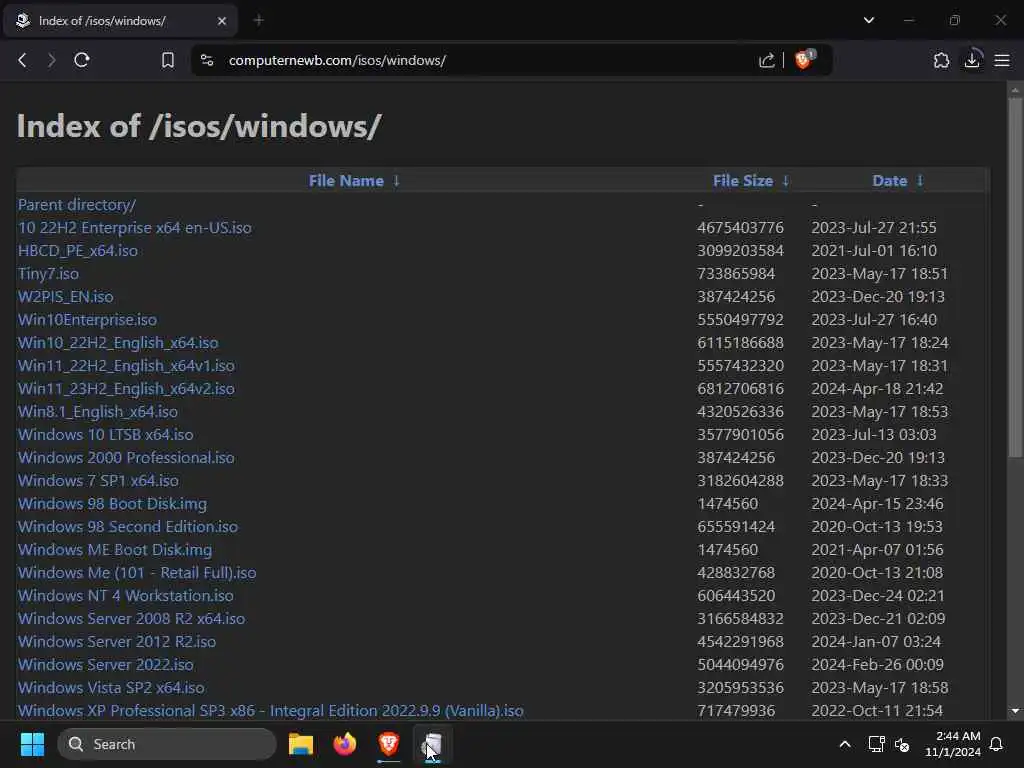This screenshot has width=1024, height=768.
Task: Go back to the previous page
Action: click(x=22, y=60)
